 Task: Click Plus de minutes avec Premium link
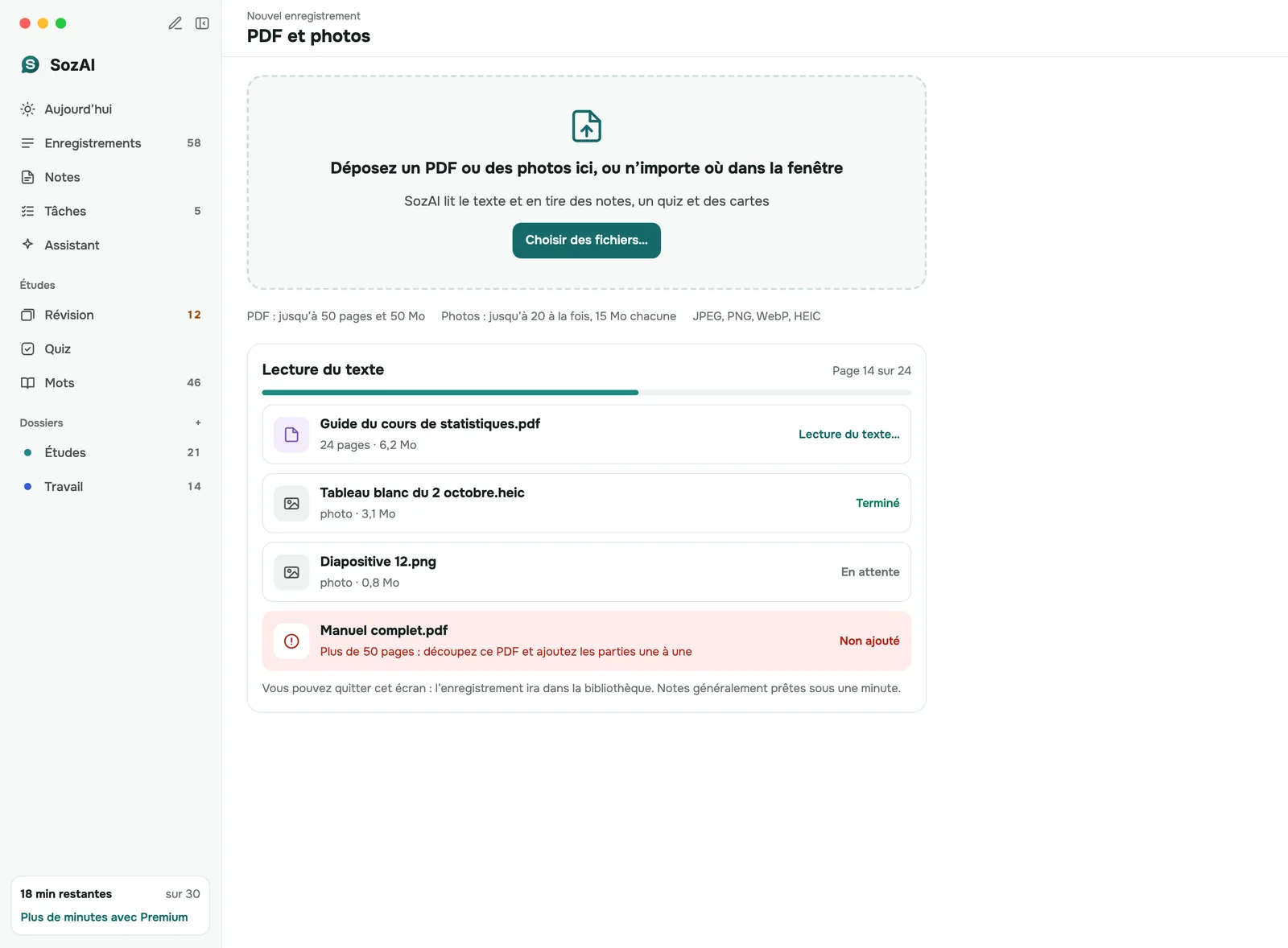105,917
